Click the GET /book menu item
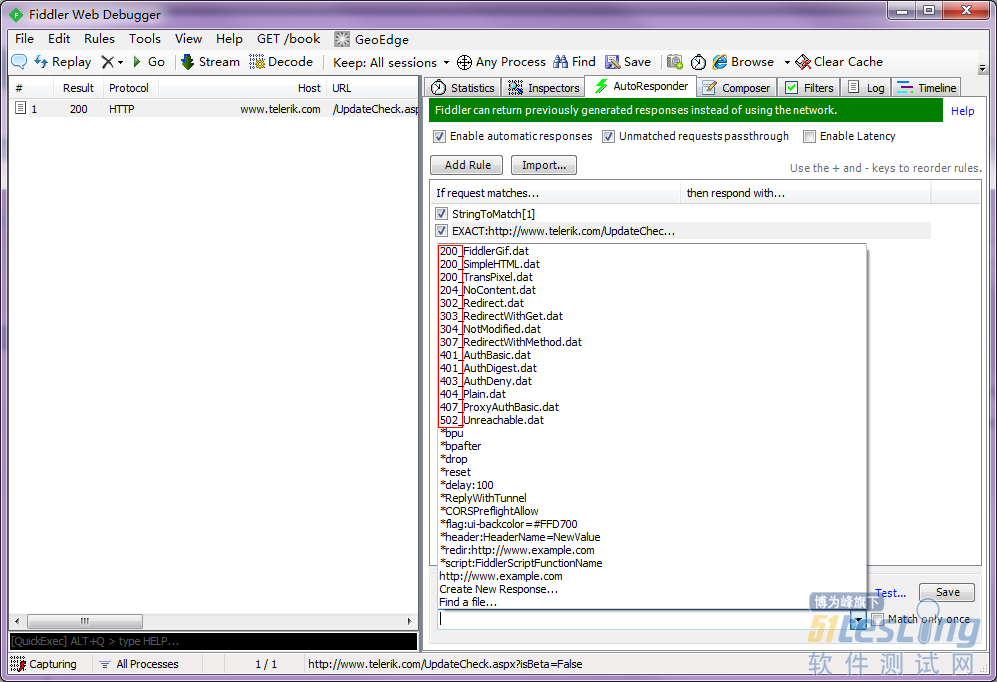The width and height of the screenshot is (997, 682). coord(289,39)
